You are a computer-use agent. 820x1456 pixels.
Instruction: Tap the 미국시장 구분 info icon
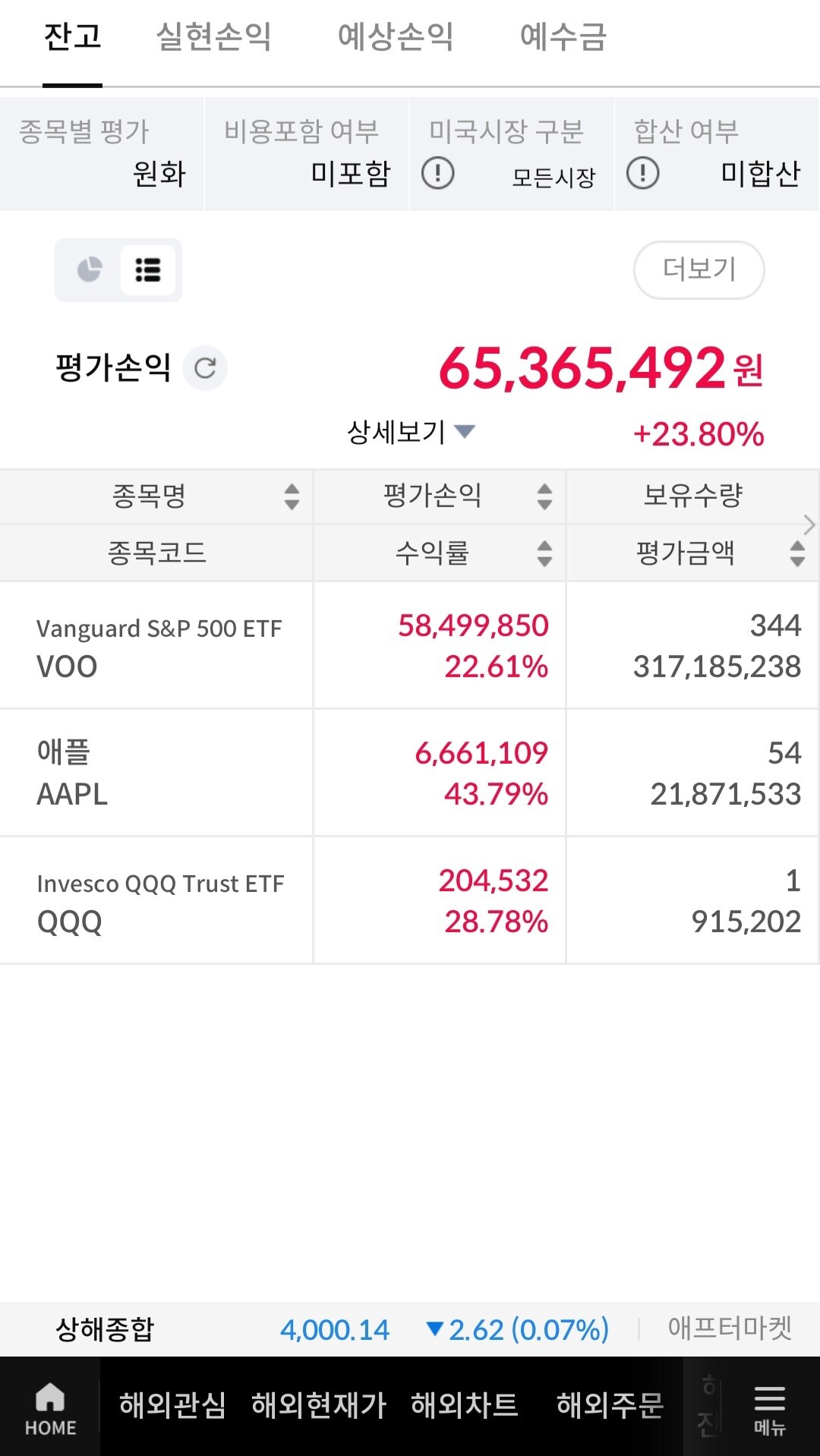pyautogui.click(x=438, y=173)
